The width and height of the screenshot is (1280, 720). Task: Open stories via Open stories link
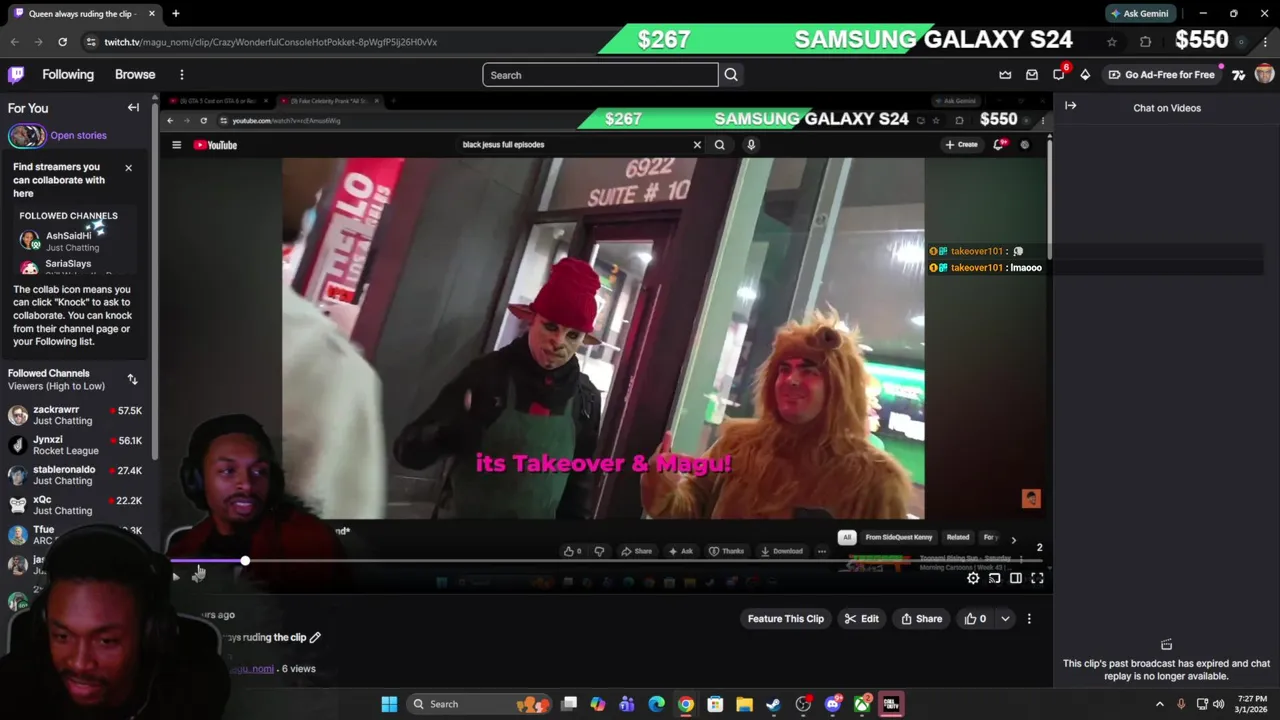pos(78,135)
